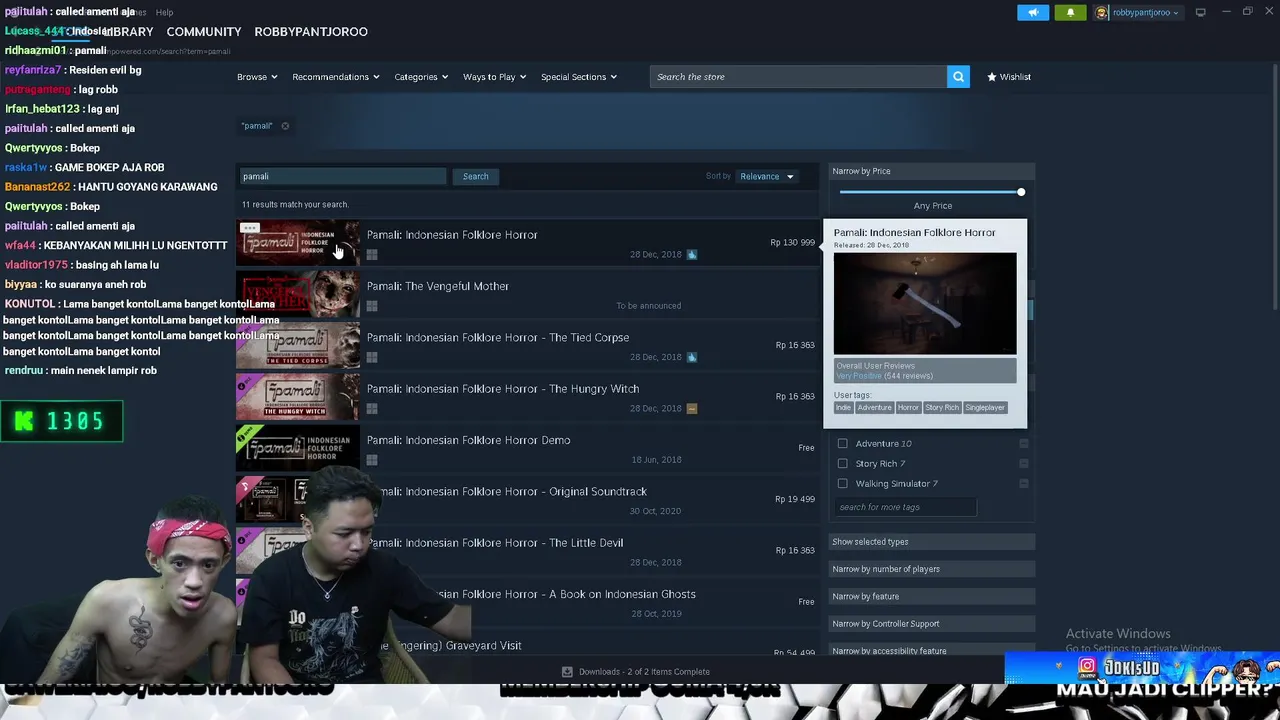Click the Downloads status bar icon
1280x720 pixels.
pyautogui.click(x=567, y=672)
